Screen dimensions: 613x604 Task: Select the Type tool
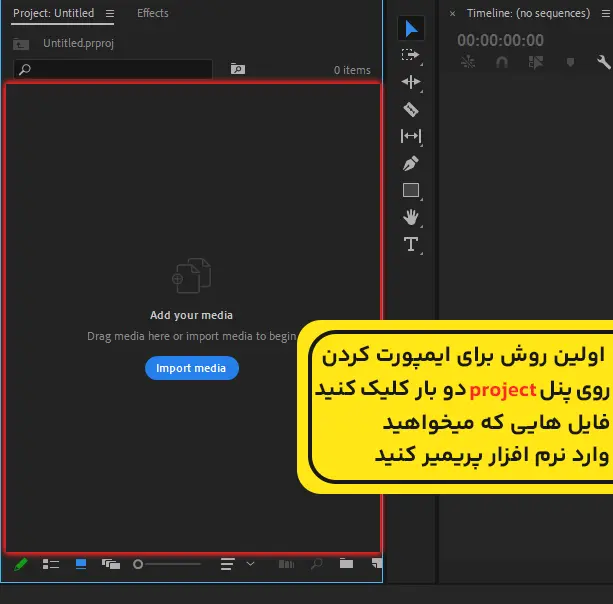411,244
